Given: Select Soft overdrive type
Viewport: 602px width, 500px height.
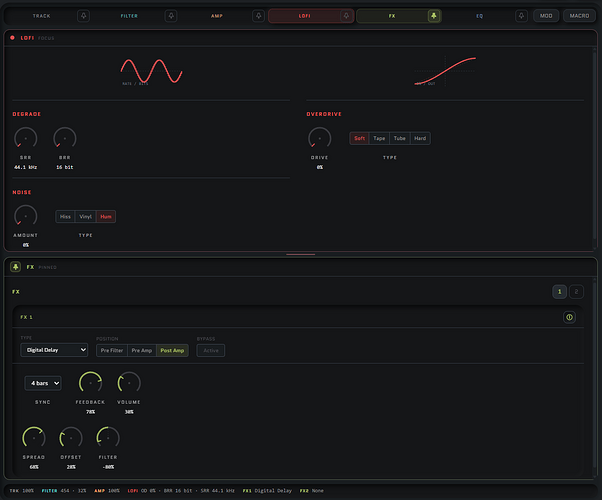Looking at the screenshot, I should click(359, 138).
